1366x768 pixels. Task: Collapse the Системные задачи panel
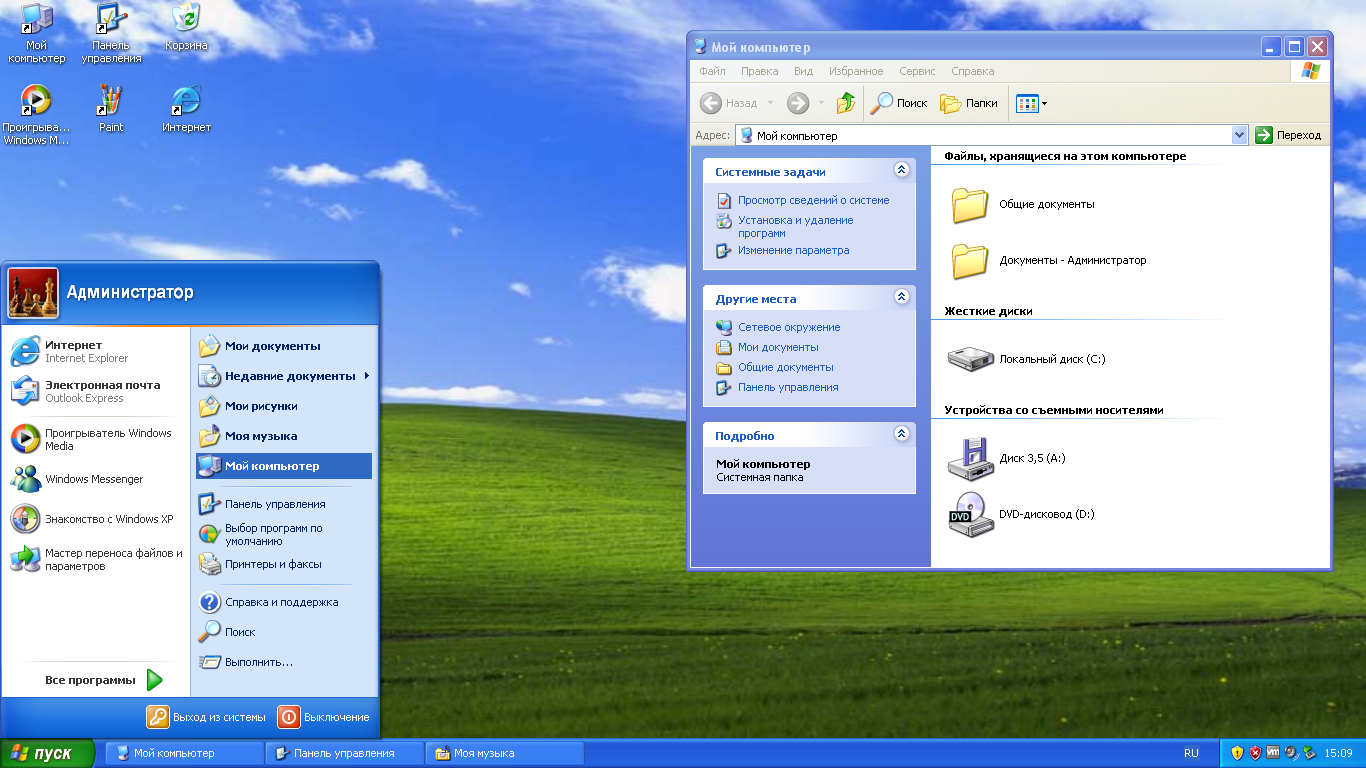[x=901, y=171]
